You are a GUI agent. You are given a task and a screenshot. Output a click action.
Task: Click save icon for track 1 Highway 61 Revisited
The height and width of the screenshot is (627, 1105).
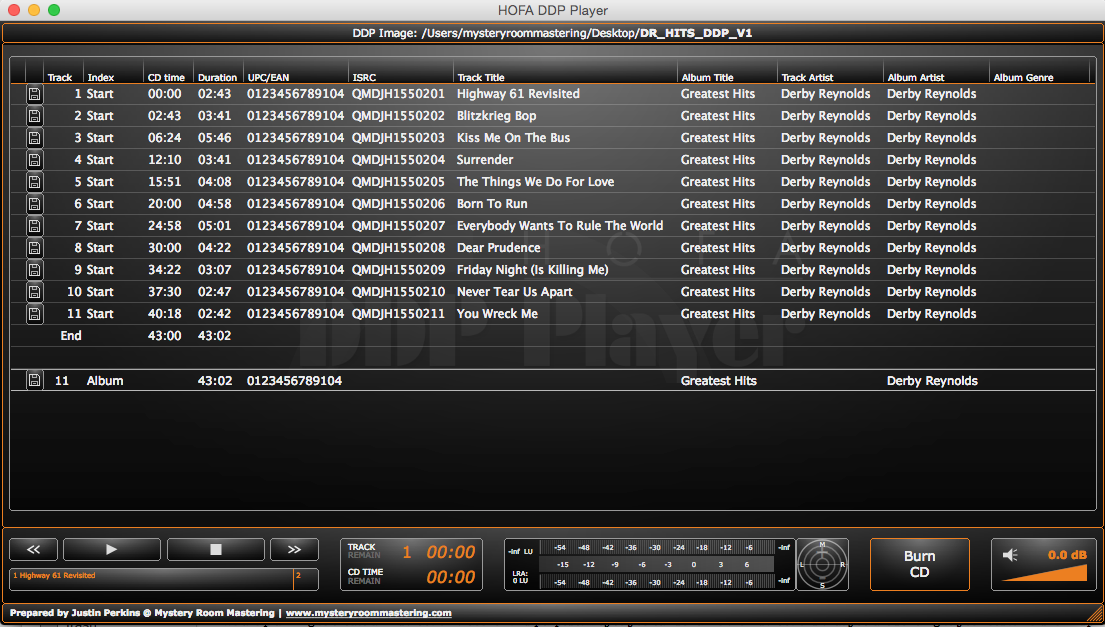[x=35, y=94]
